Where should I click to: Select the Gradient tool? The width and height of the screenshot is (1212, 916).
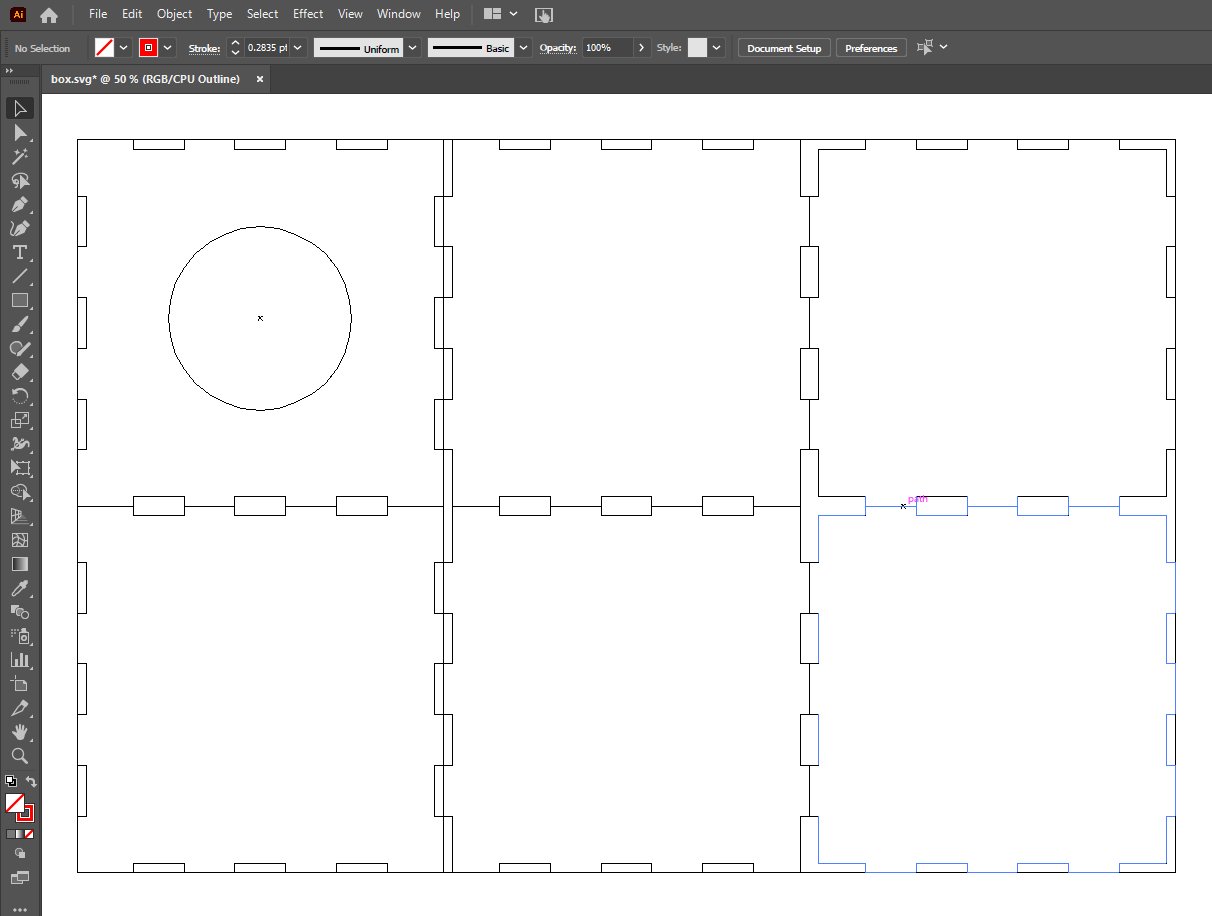click(19, 564)
